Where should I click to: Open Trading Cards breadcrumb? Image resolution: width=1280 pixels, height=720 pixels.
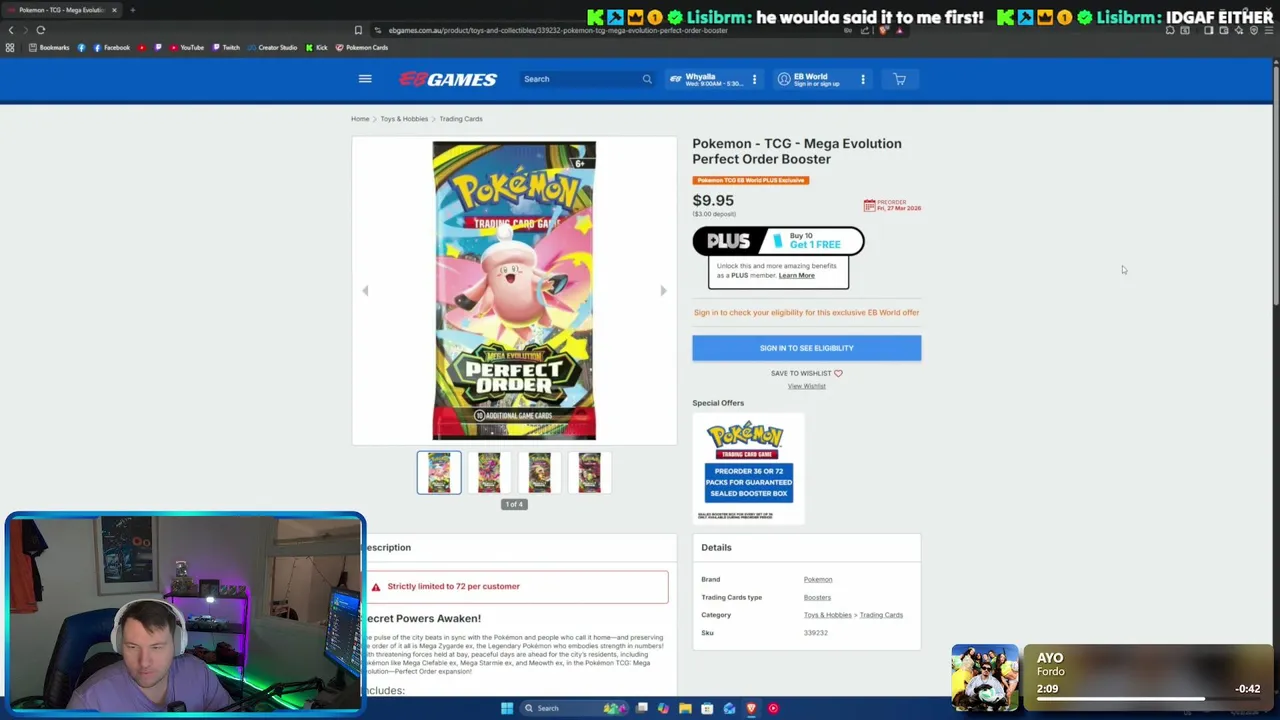tap(461, 119)
